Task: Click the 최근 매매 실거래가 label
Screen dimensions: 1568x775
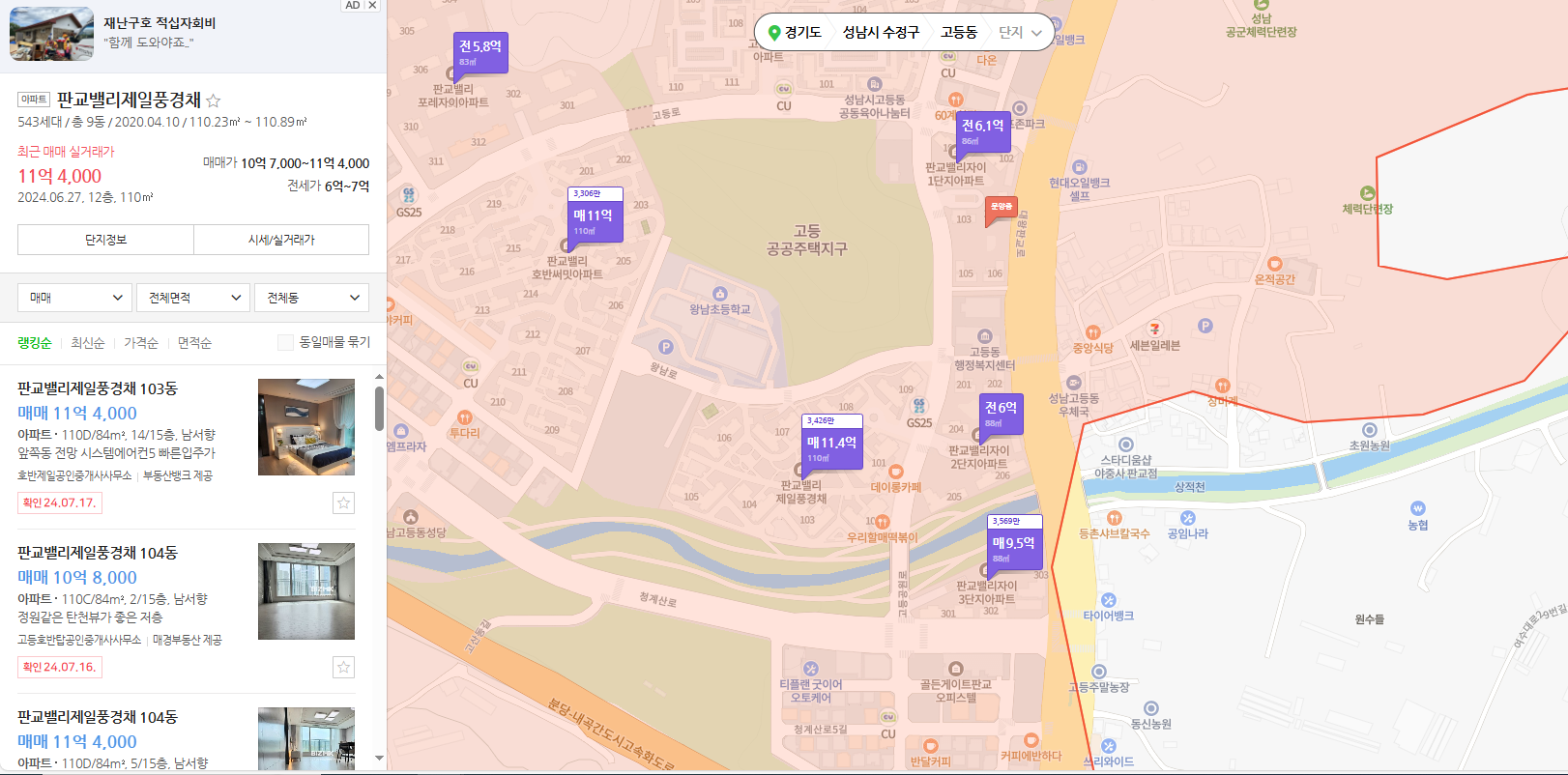Action: pyautogui.click(x=66, y=152)
